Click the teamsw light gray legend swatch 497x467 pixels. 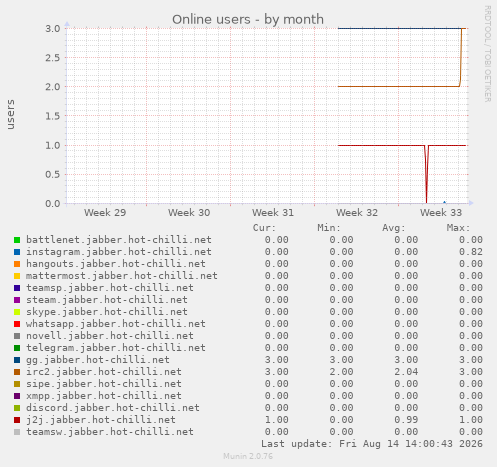pyautogui.click(x=17, y=432)
